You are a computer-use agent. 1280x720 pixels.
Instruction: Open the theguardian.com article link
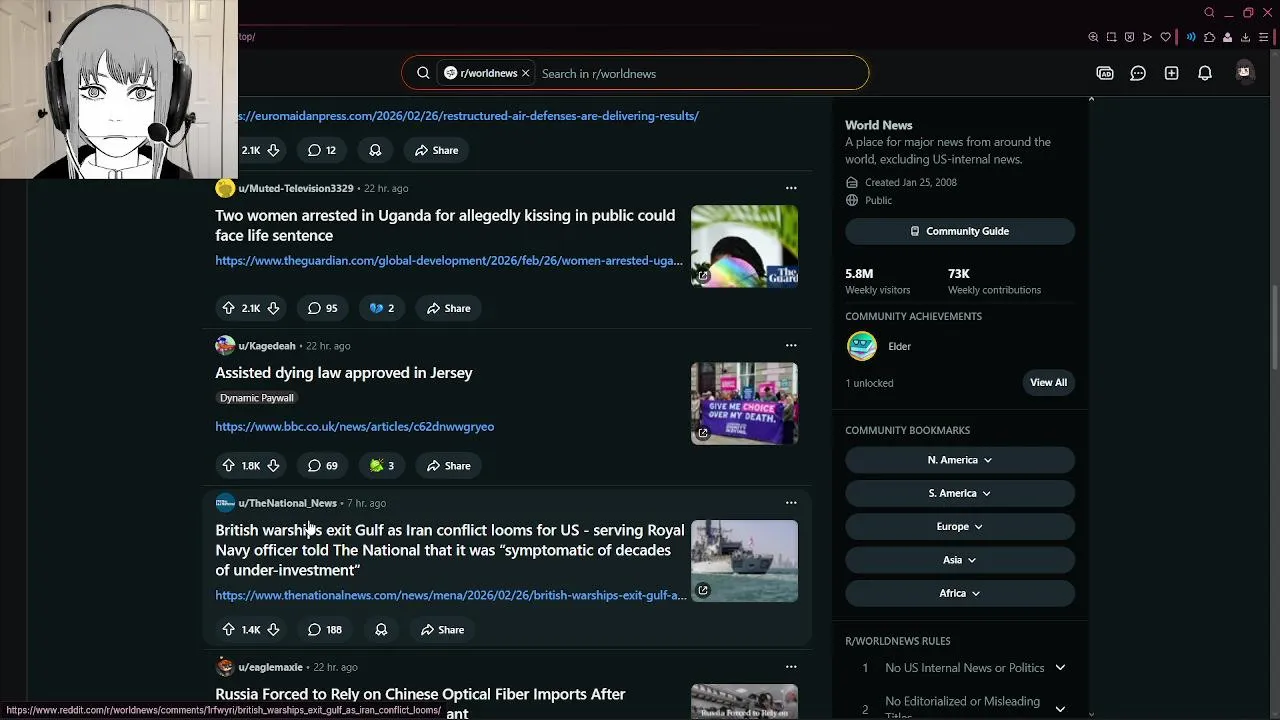tap(449, 261)
